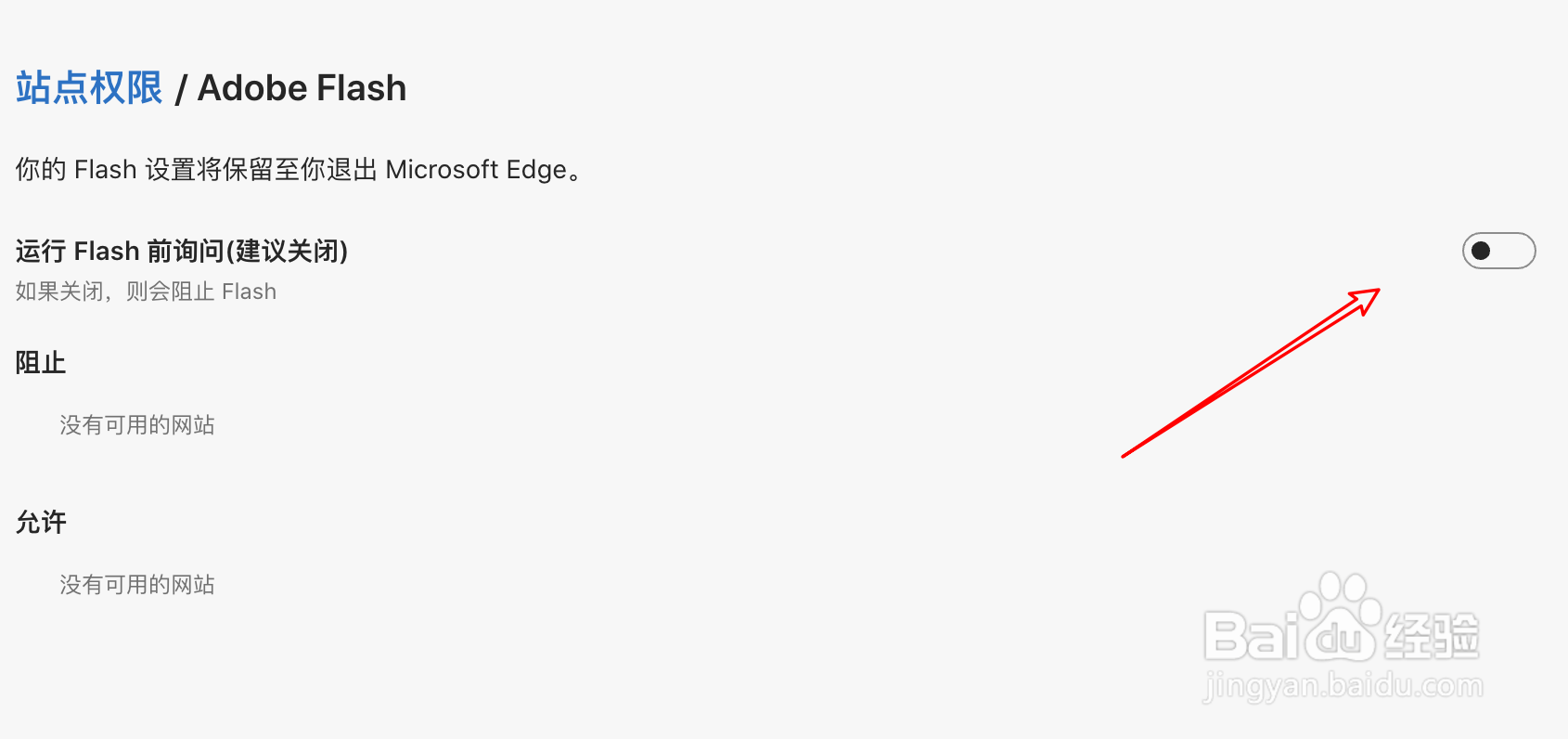Click the Bai letters in watermark logo
Screen dimensions: 1568x739
pyautogui.click(x=1252, y=634)
